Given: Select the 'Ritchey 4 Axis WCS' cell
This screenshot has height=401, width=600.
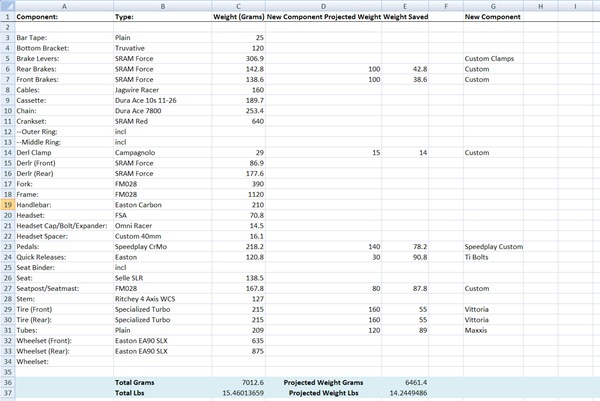Looking at the screenshot, I should point(162,299).
